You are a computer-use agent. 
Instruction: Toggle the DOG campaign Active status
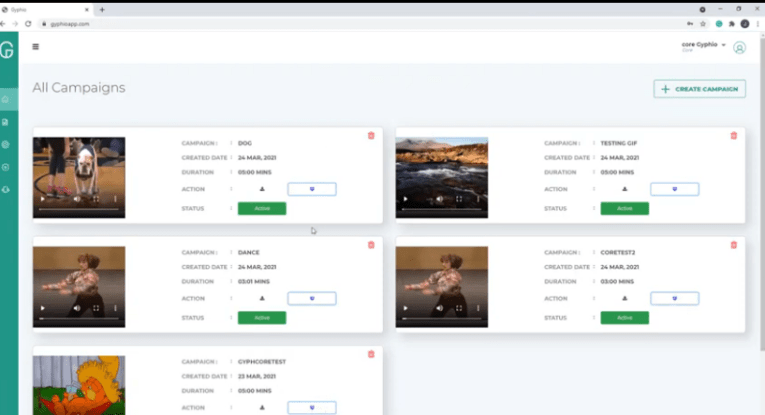[262, 209]
